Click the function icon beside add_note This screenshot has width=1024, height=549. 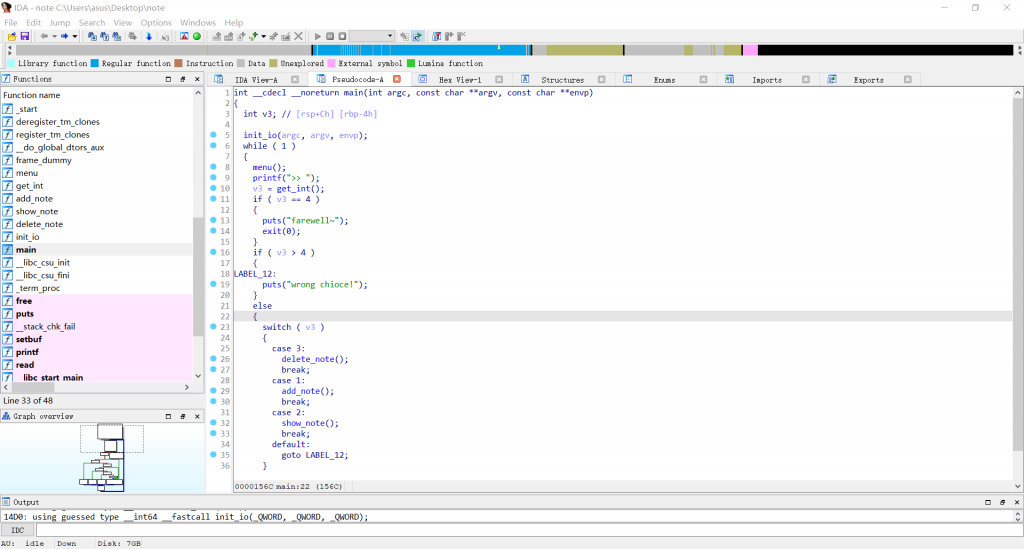point(8,198)
